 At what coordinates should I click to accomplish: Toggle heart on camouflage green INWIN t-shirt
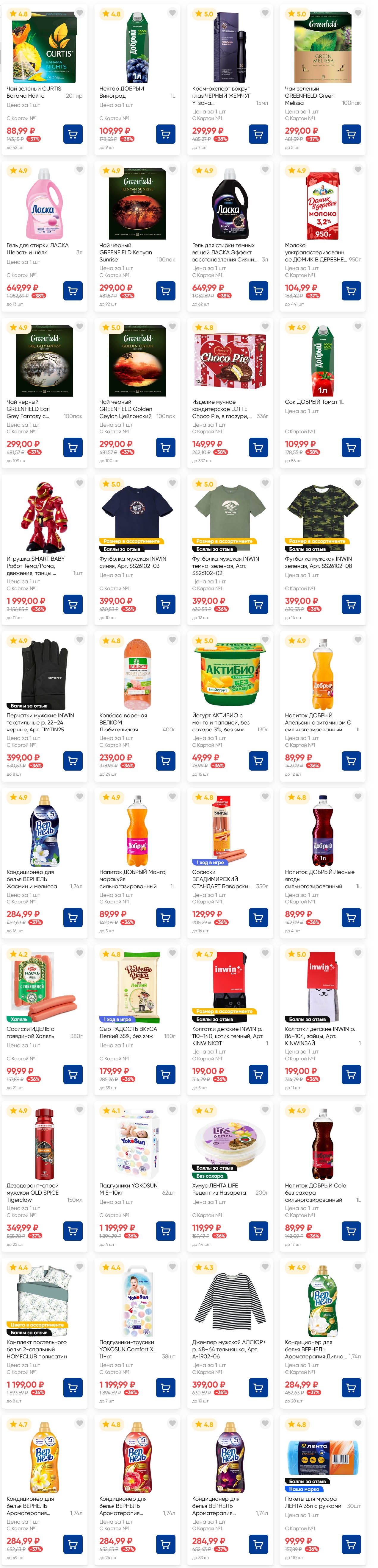pyautogui.click(x=358, y=483)
